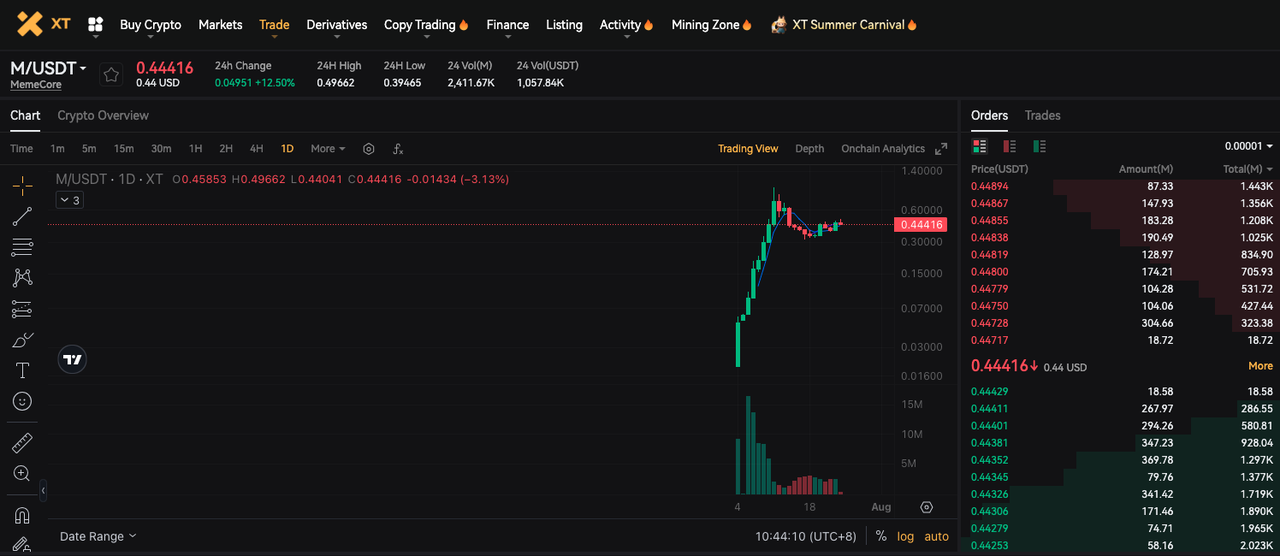Open the 0.00001 price precision dropdown
The image size is (1280, 556).
[1249, 146]
